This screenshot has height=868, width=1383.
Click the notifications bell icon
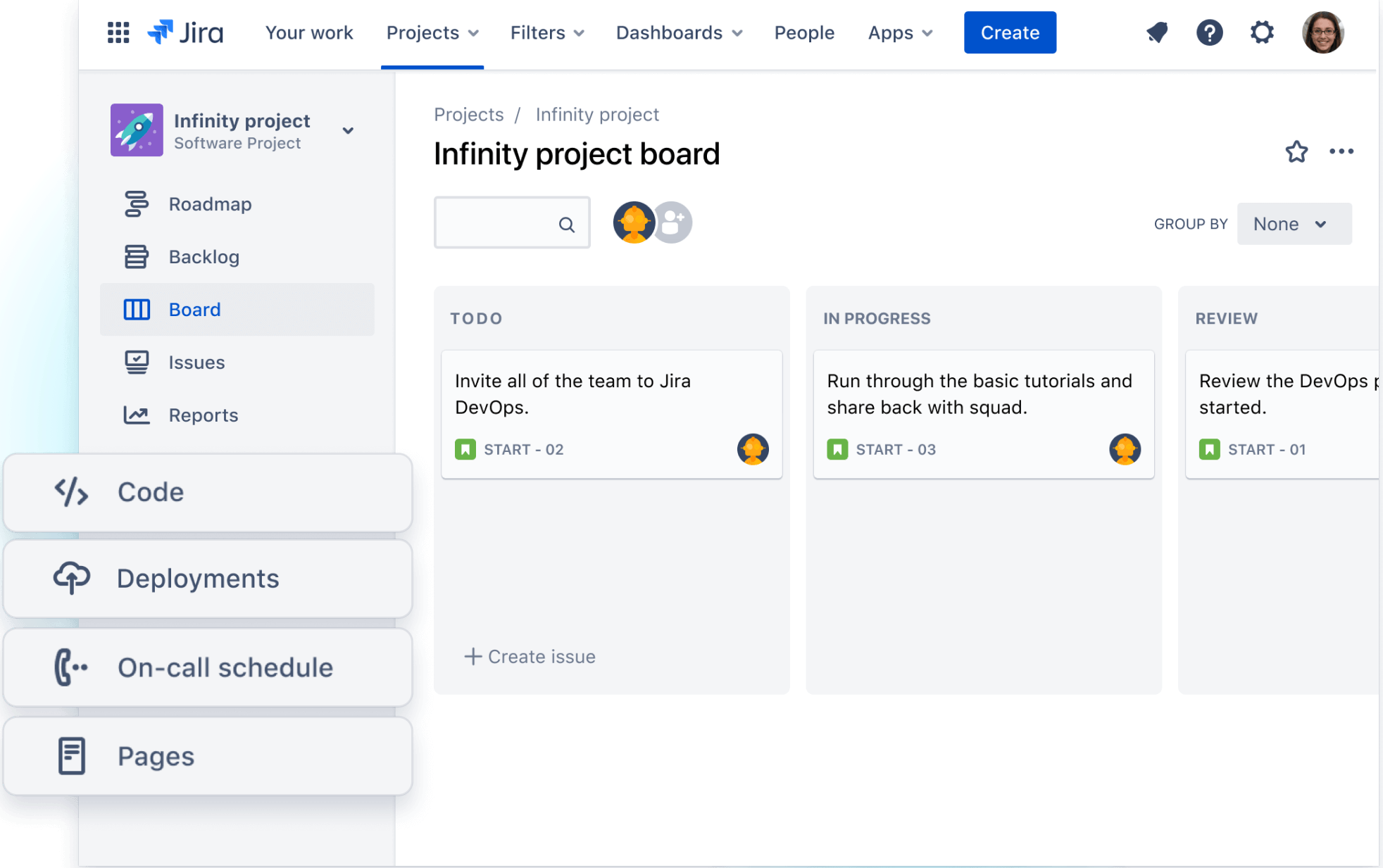(1157, 32)
